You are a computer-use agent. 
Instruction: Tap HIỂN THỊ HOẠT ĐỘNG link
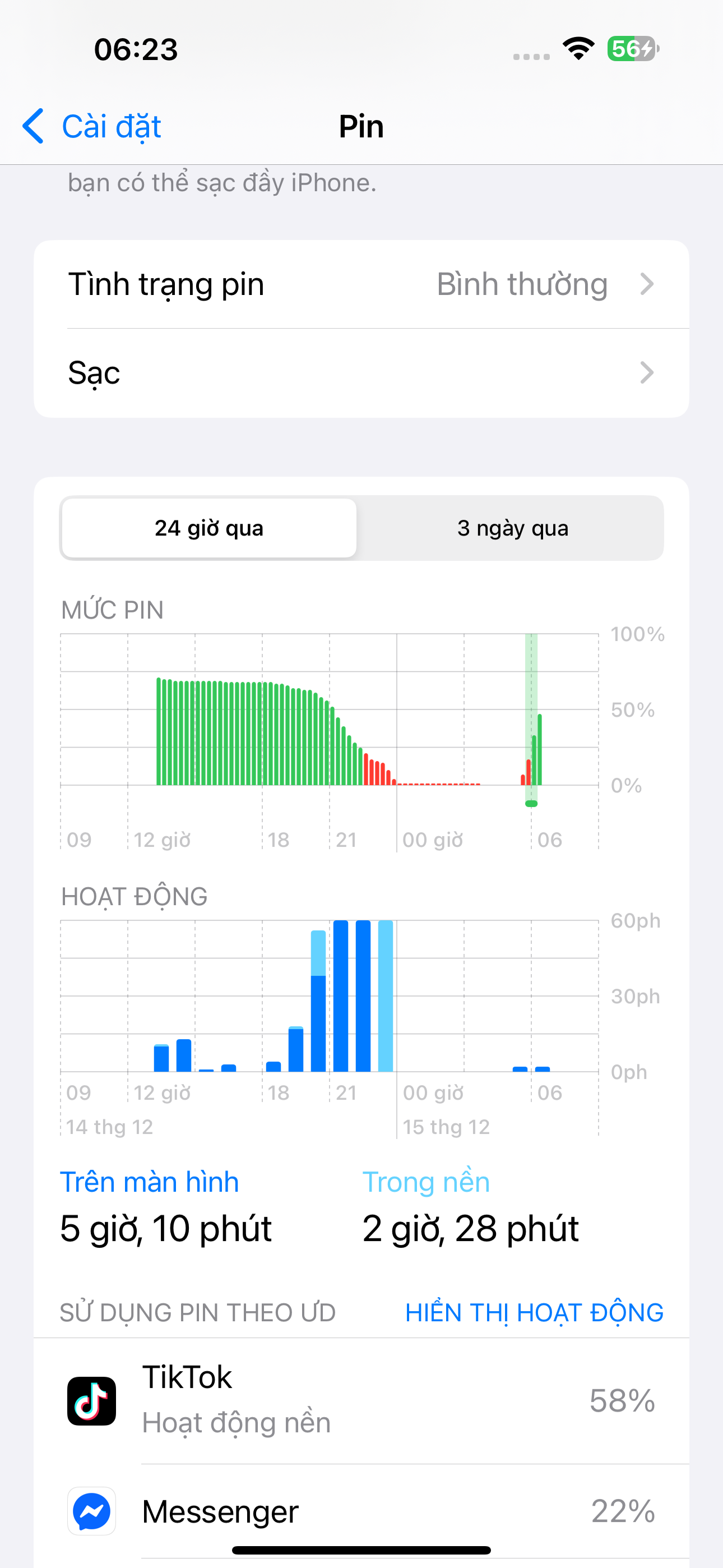pos(534,1312)
